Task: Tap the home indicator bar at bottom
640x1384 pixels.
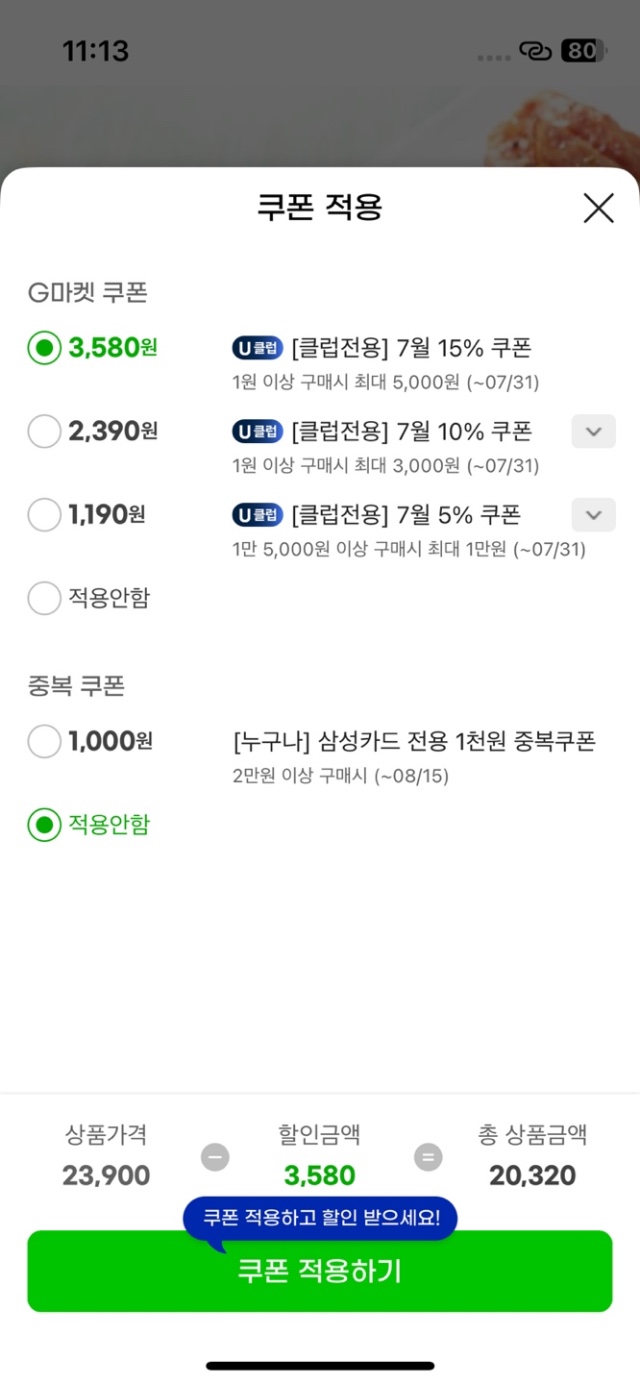Action: tap(320, 1365)
